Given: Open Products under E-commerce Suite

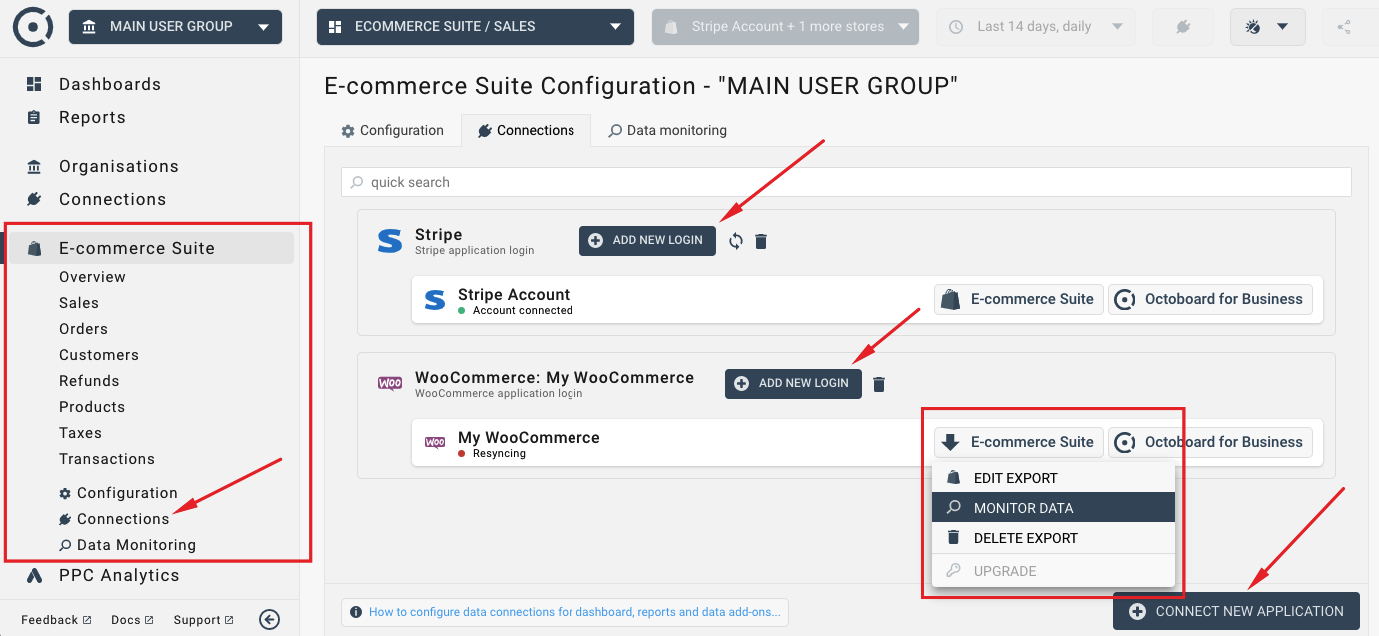Looking at the screenshot, I should coord(92,407).
